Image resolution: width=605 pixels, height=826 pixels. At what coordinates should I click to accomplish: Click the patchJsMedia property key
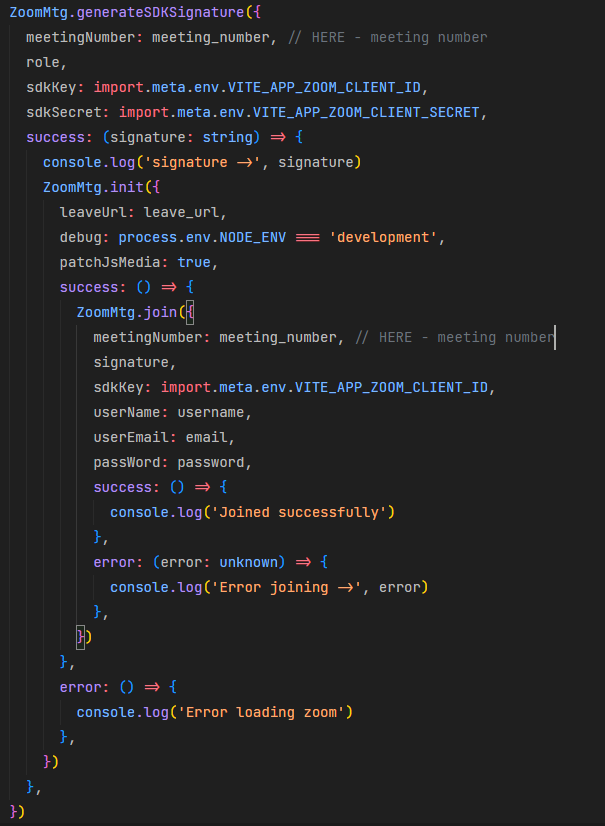point(110,262)
